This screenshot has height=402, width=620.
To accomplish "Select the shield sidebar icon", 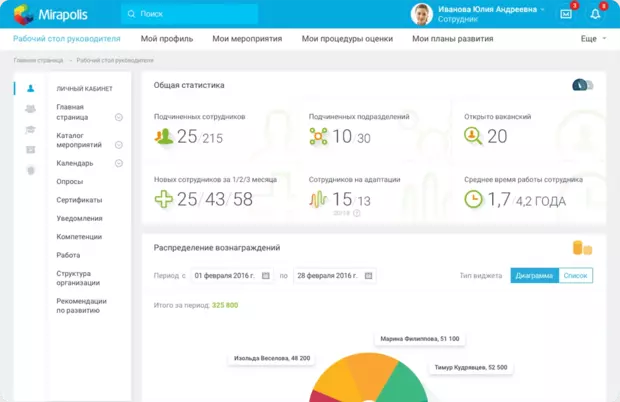I will coord(30,170).
